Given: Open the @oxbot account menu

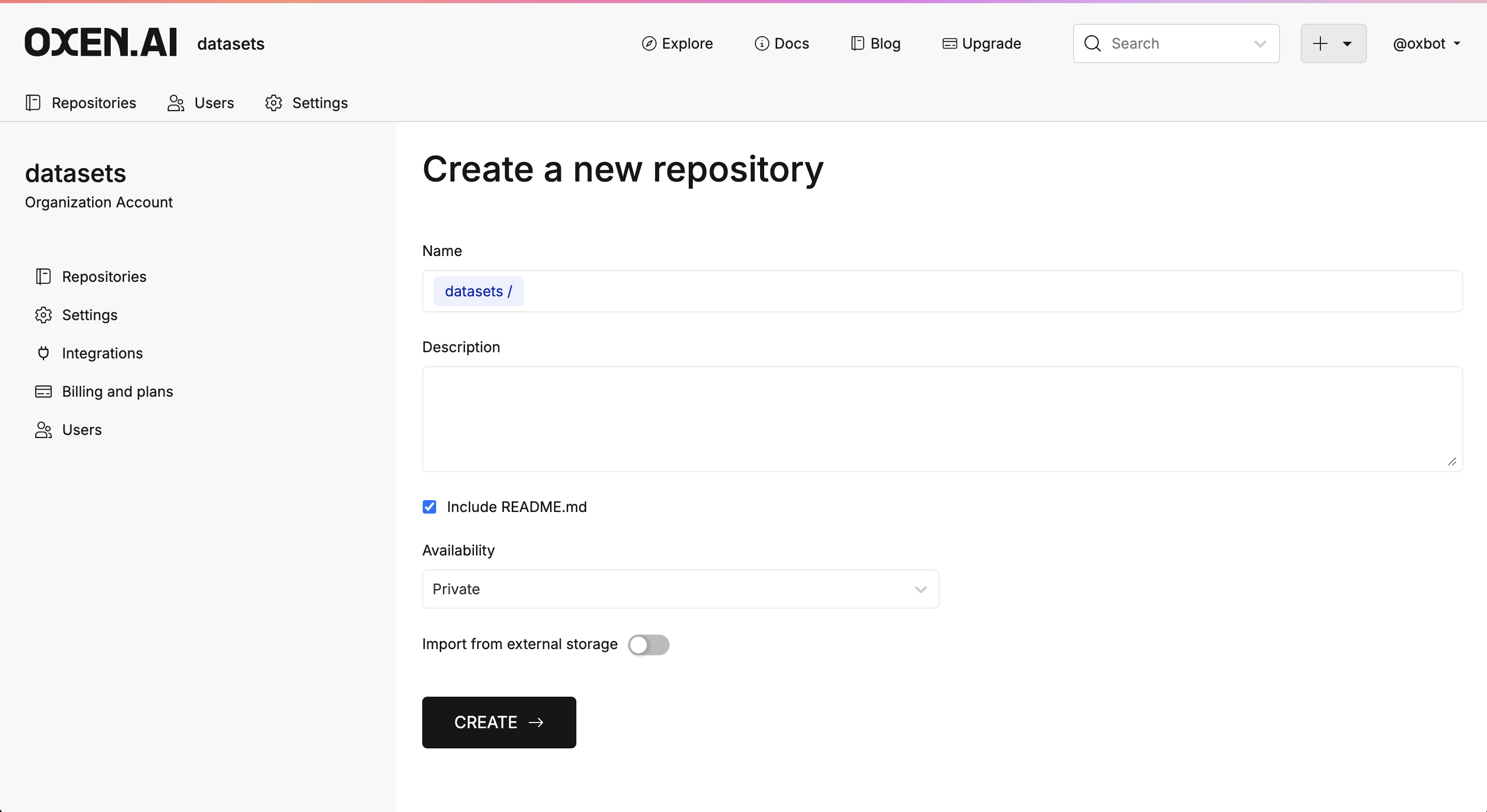Looking at the screenshot, I should (1426, 43).
